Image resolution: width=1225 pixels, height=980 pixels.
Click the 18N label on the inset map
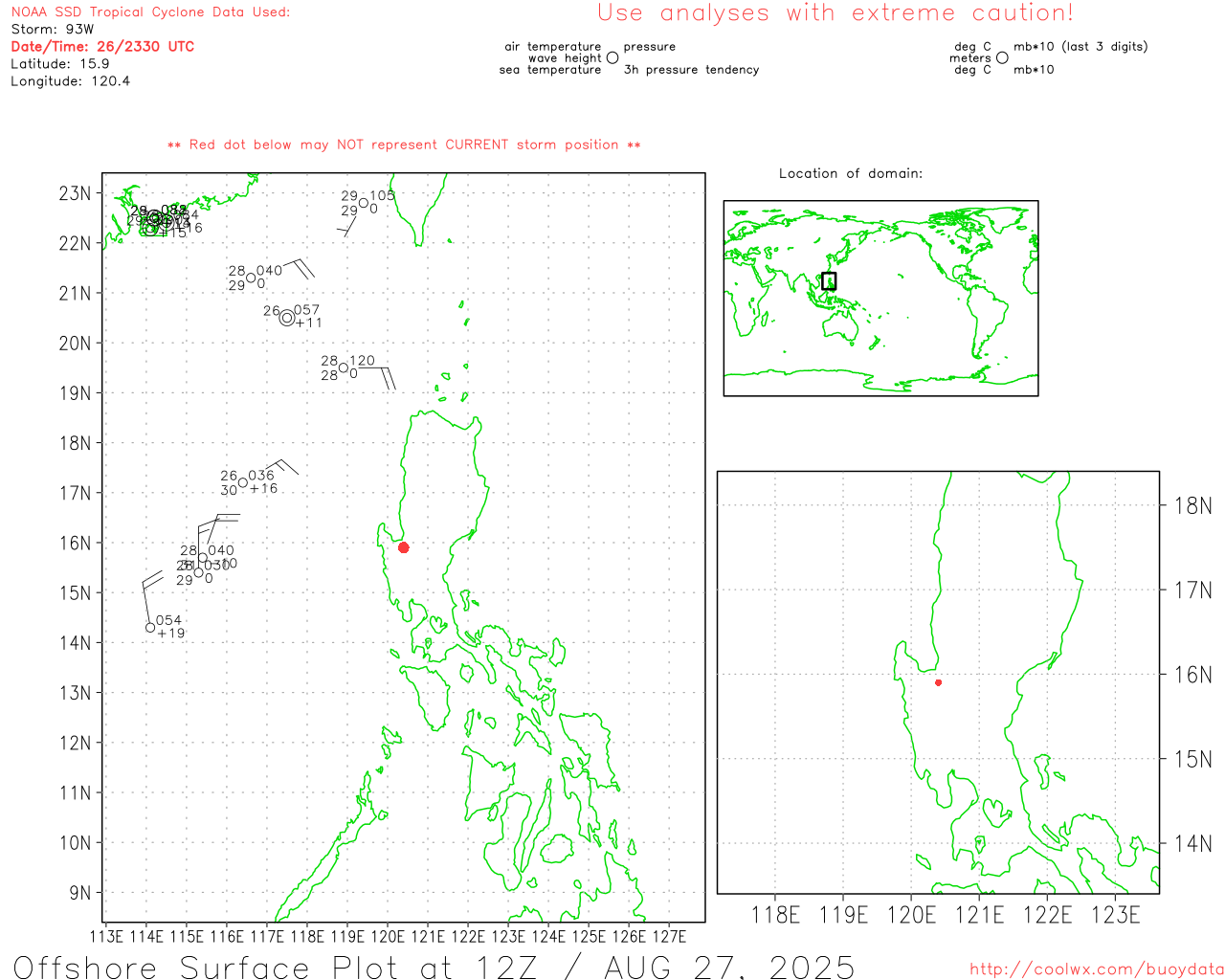pos(1192,505)
